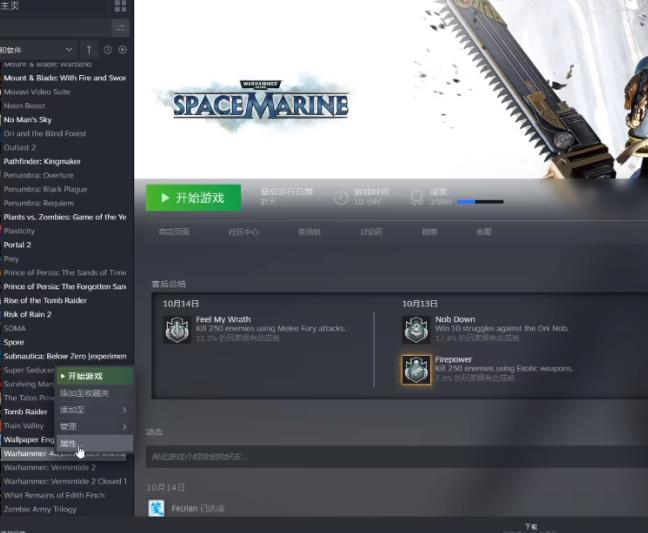
Task: Select Plants vs. Zombies: Game of the Year
Action: 65,217
